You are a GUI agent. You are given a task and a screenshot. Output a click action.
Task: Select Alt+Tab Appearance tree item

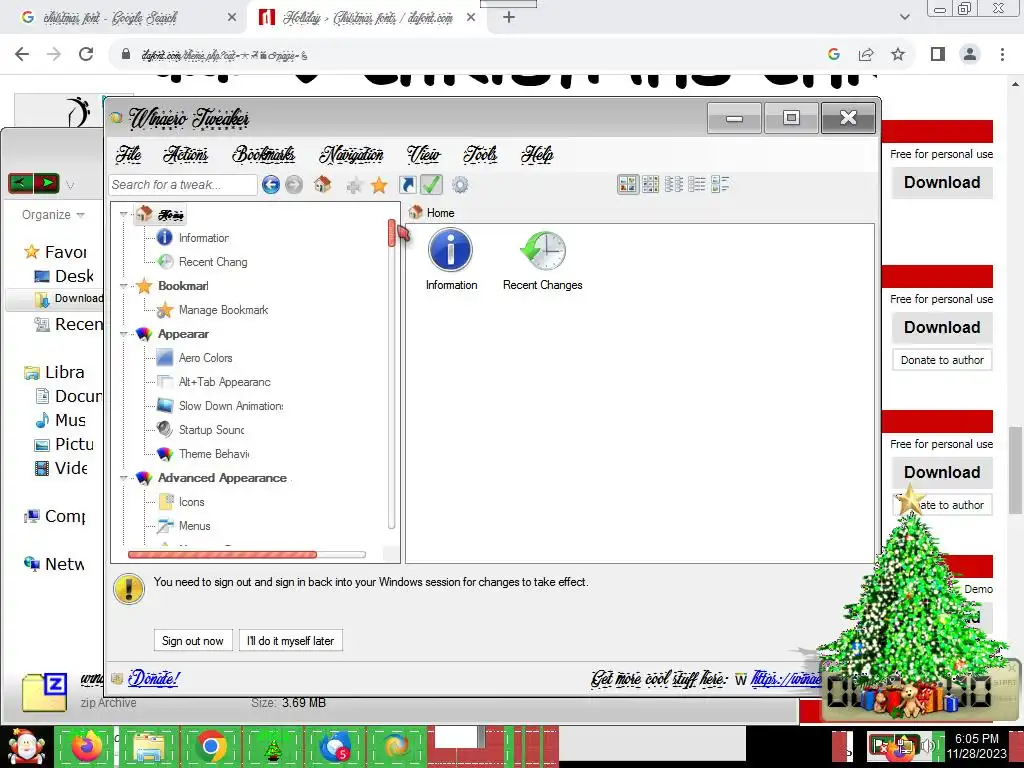[224, 382]
